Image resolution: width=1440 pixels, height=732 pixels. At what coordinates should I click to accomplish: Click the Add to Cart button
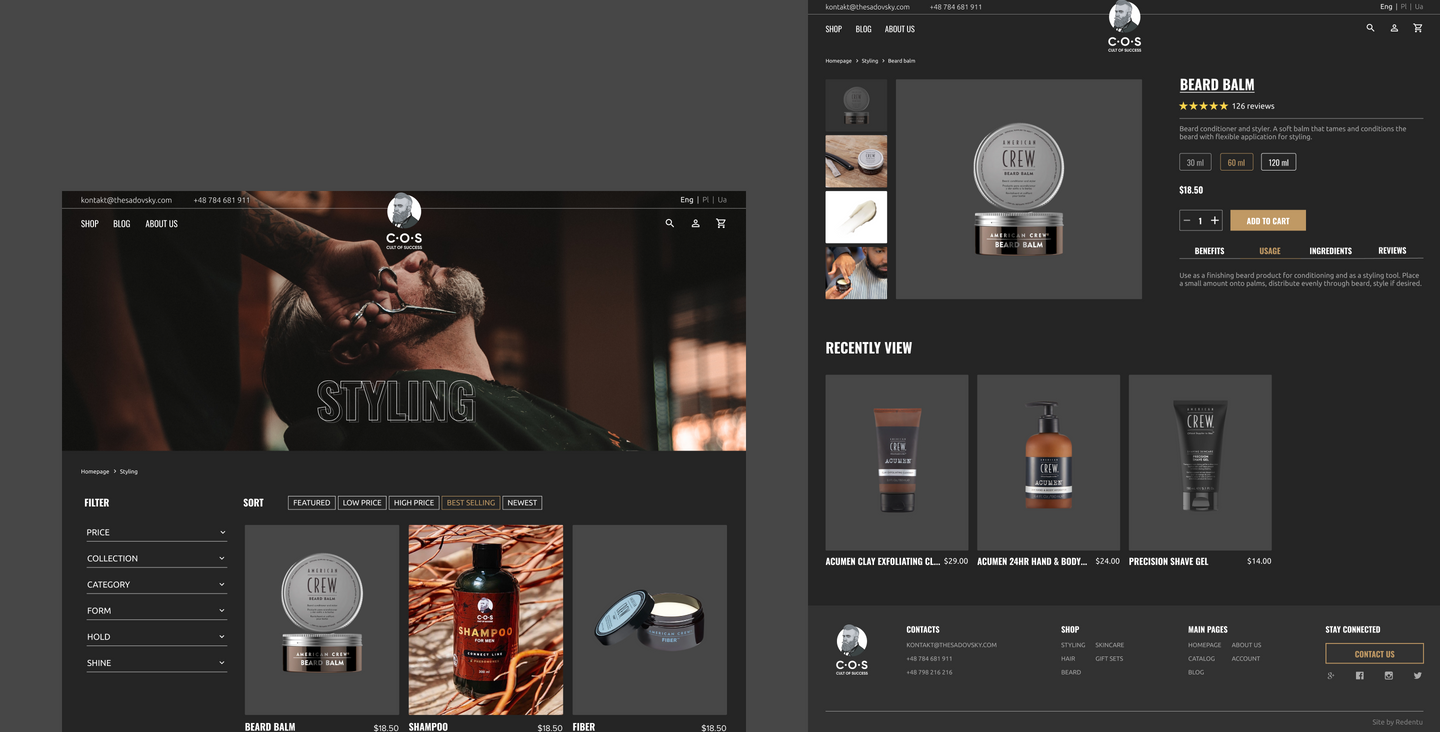(x=1267, y=221)
